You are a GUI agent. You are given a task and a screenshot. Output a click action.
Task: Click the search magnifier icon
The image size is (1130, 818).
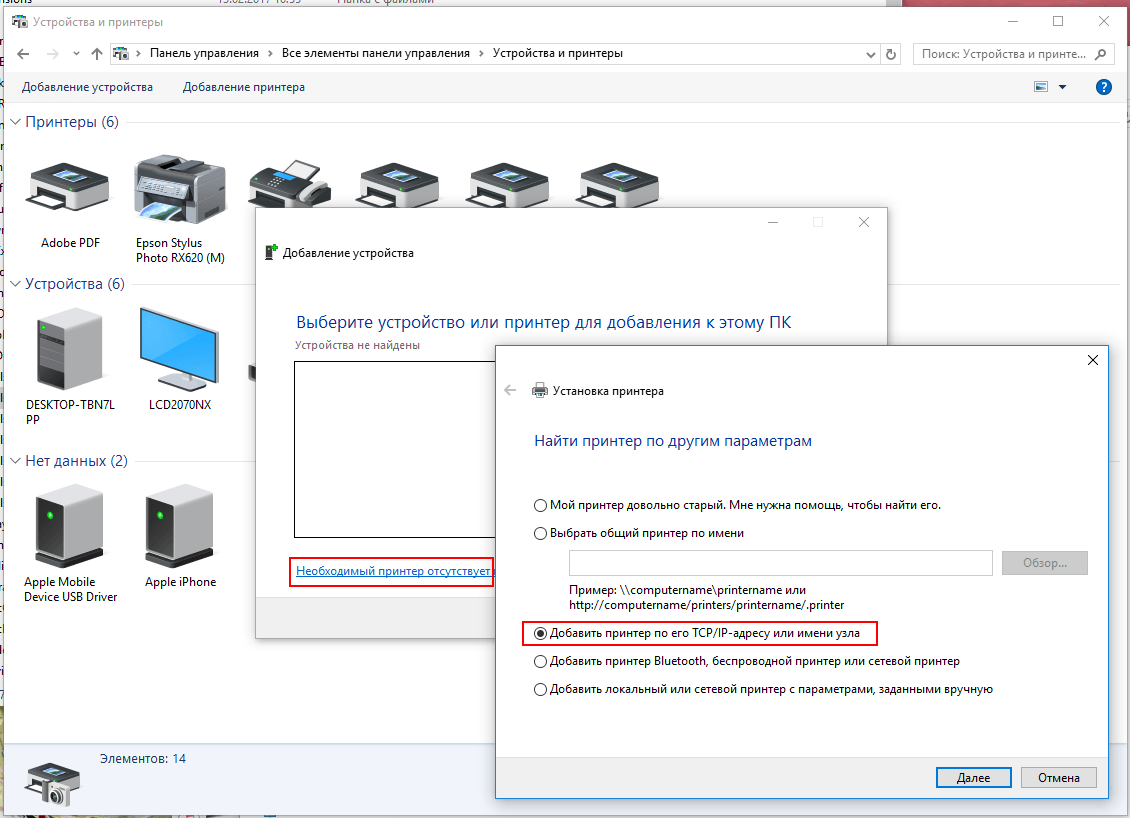coord(1100,54)
